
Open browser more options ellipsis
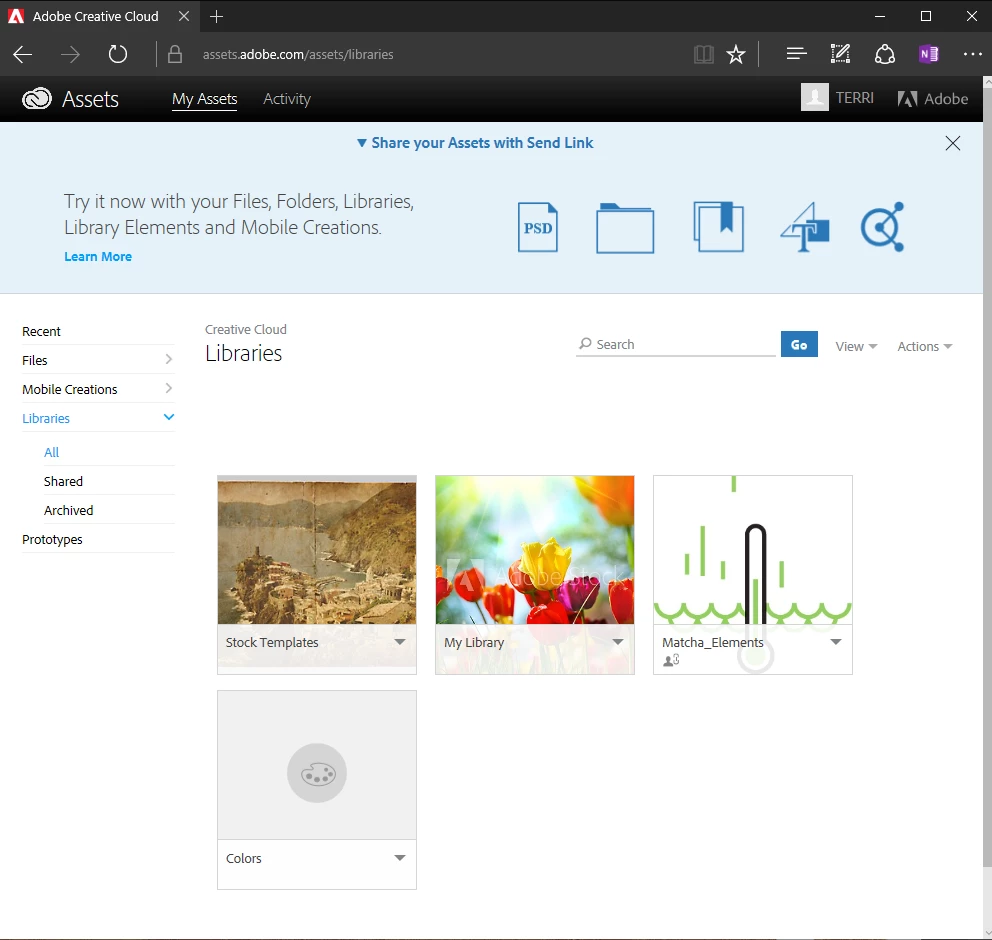click(x=972, y=54)
